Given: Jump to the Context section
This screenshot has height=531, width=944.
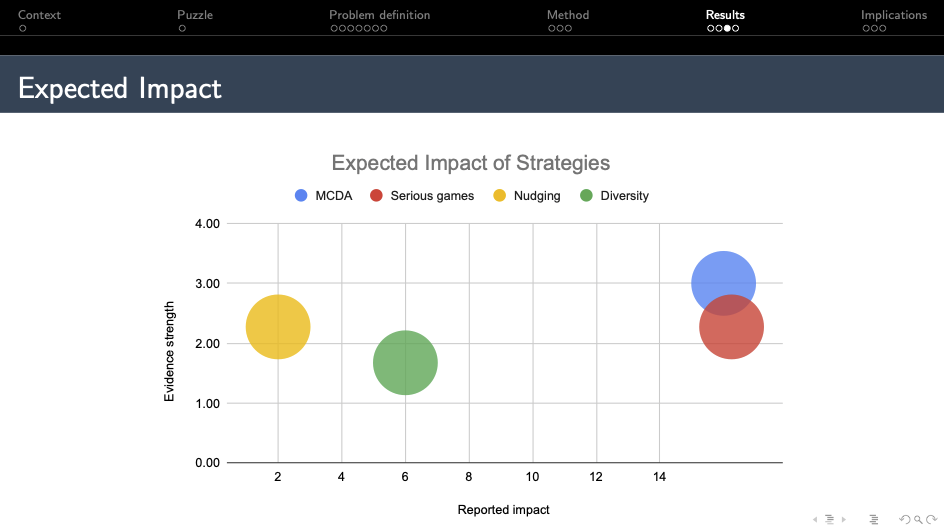Looking at the screenshot, I should point(39,14).
